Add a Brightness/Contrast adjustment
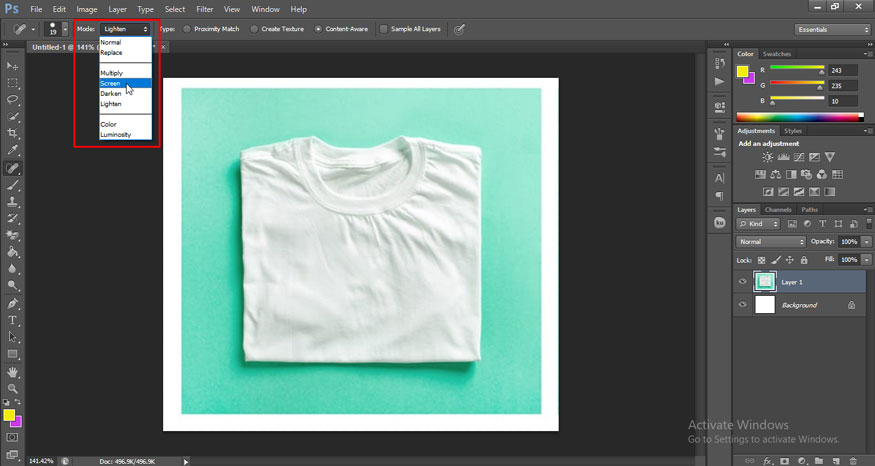The height and width of the screenshot is (466, 875). (768, 157)
